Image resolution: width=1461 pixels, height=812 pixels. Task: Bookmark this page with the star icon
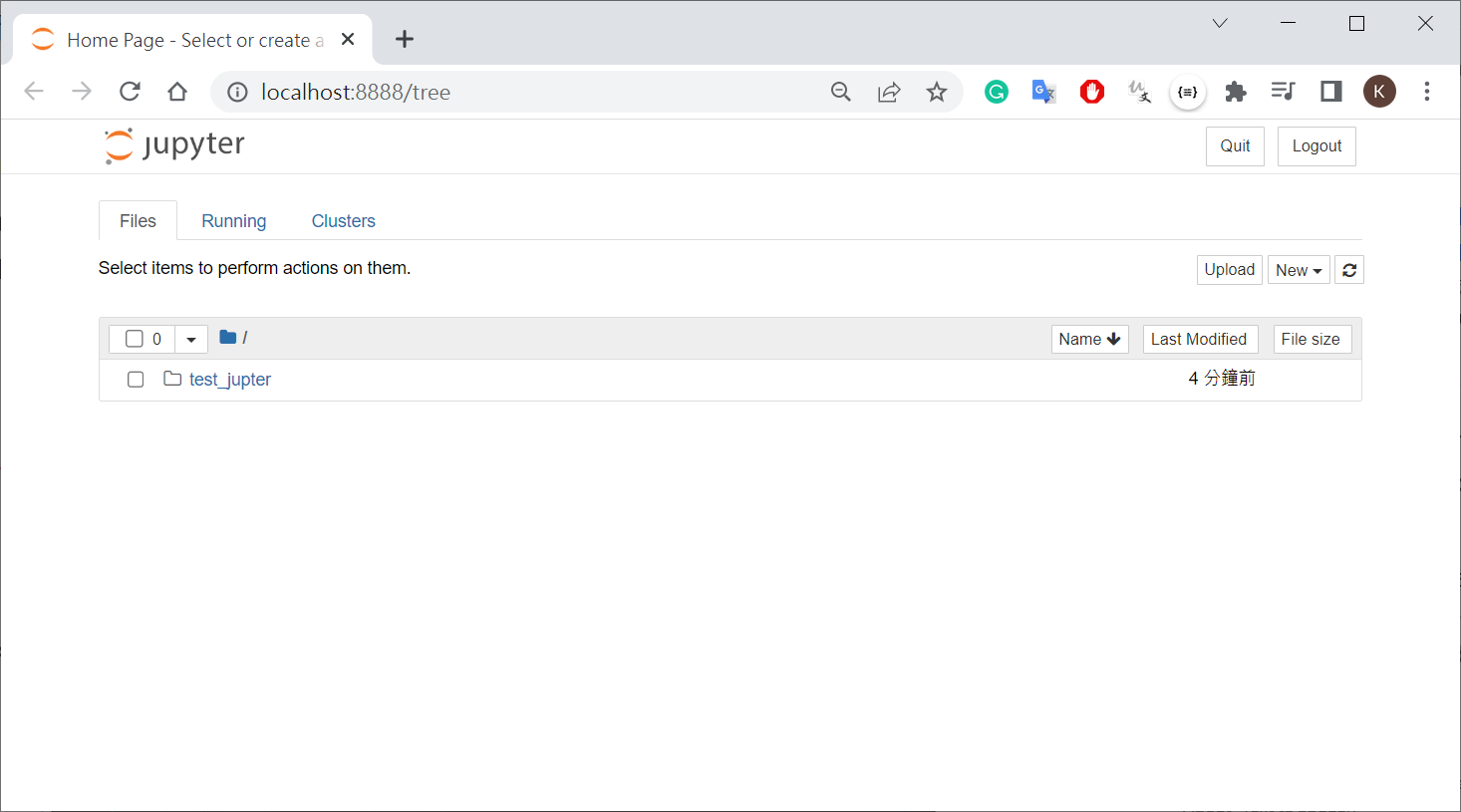[x=936, y=92]
